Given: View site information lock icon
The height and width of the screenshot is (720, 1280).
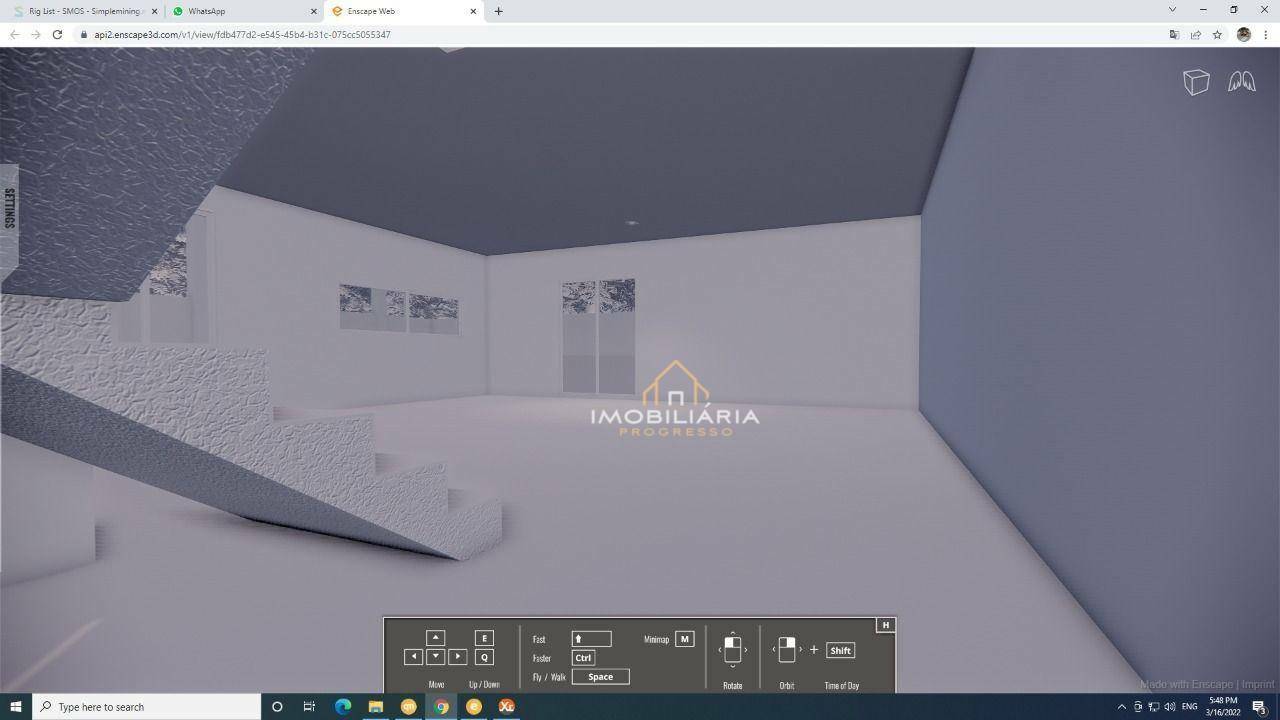Looking at the screenshot, I should click(x=84, y=34).
